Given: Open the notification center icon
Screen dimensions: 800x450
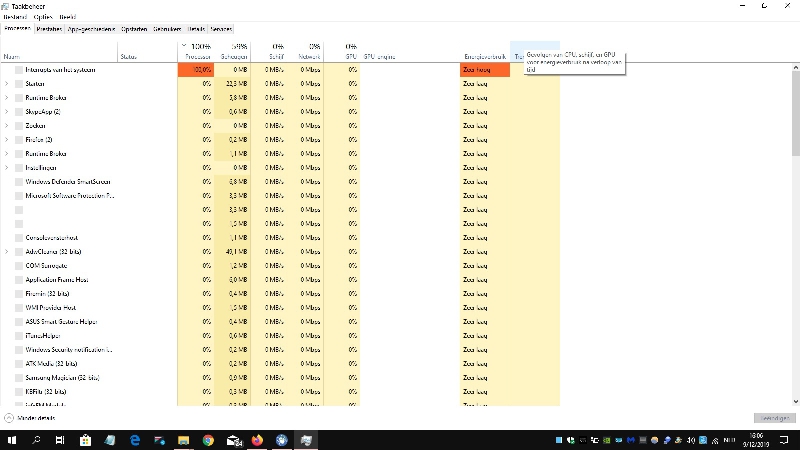Looking at the screenshot, I should [785, 439].
